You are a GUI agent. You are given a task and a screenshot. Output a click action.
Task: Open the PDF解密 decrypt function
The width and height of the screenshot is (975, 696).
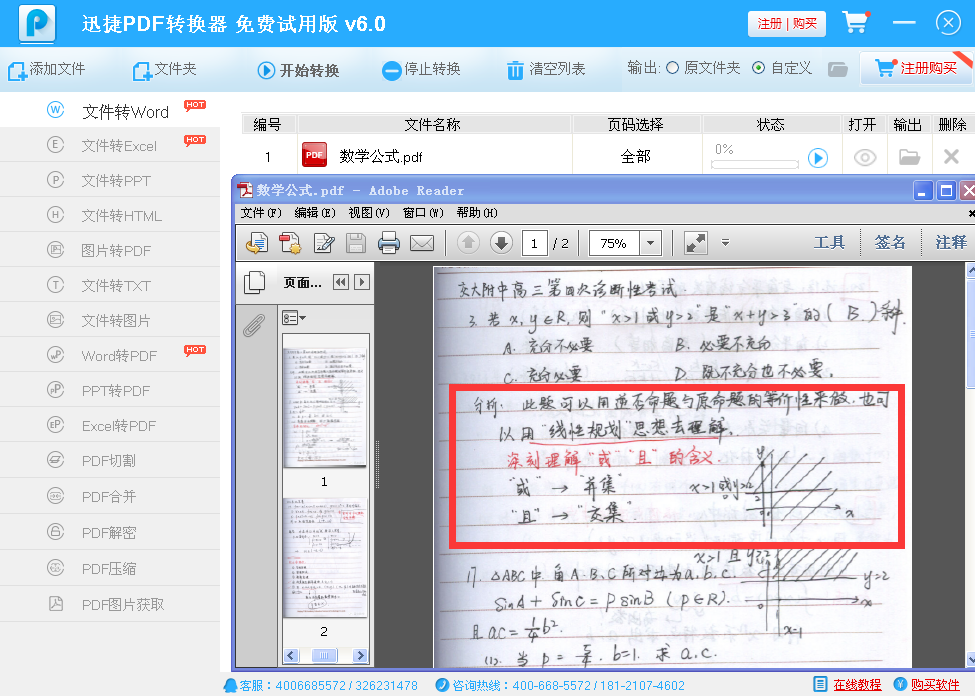pyautogui.click(x=110, y=532)
